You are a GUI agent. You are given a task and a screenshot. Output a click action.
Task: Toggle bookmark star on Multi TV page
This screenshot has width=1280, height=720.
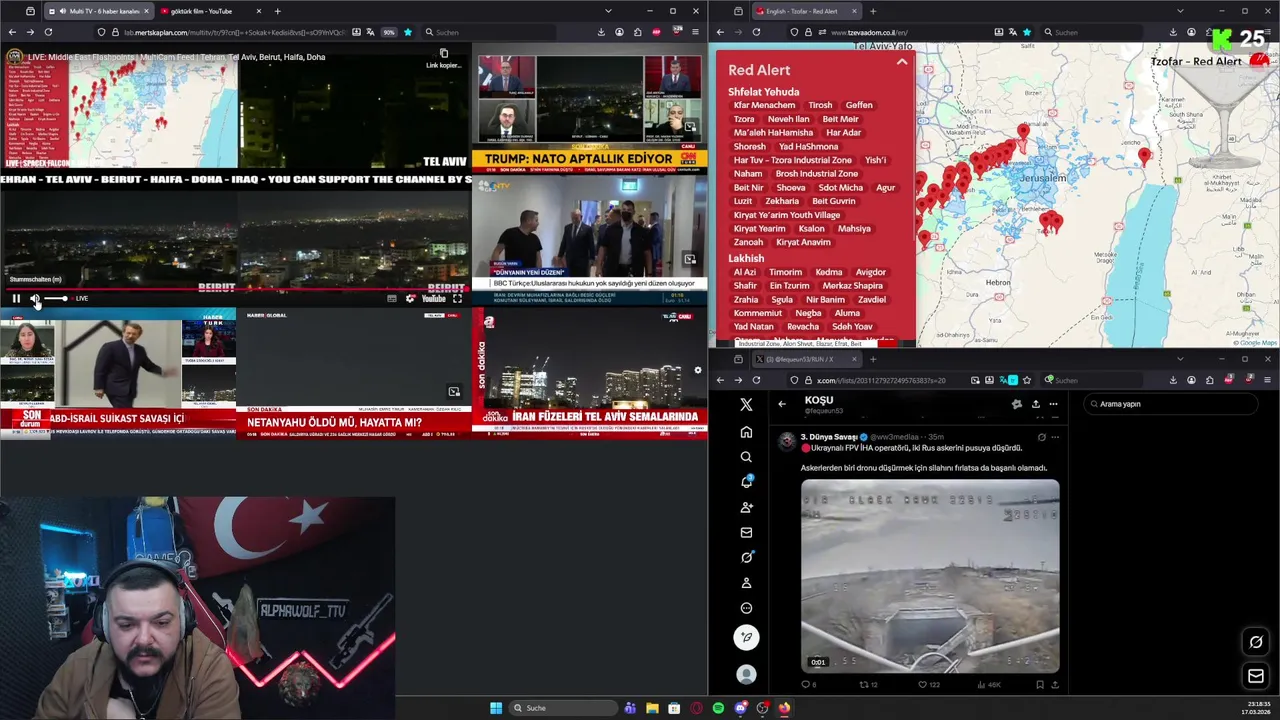407,32
